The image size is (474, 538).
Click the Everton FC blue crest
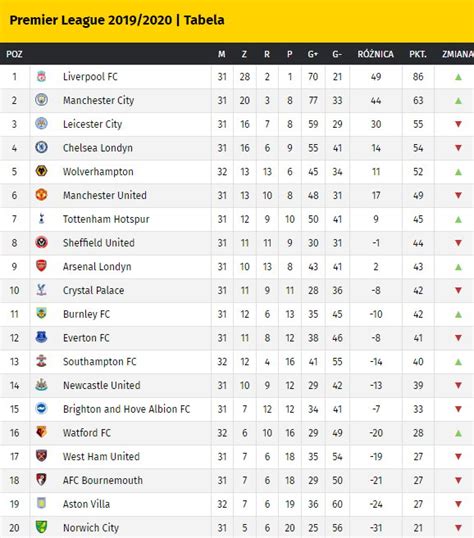42,337
